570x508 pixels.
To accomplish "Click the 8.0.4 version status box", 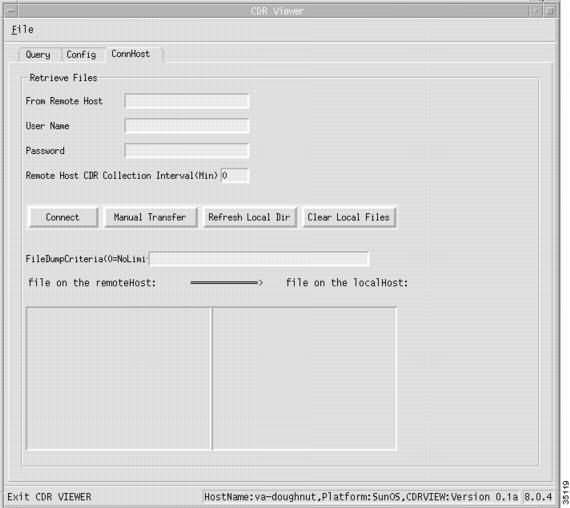I will click(538, 497).
